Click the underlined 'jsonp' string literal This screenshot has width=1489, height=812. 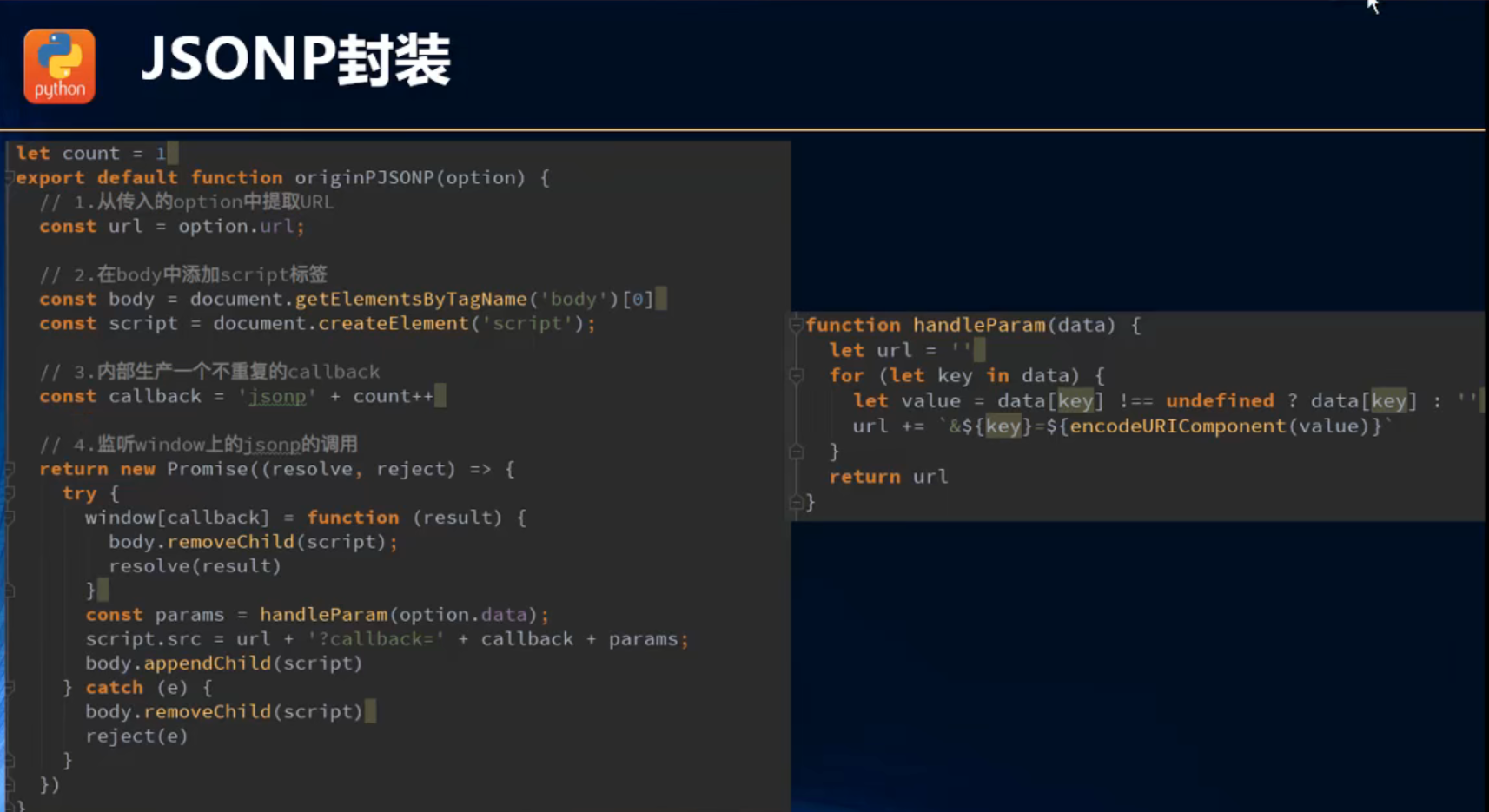tap(277, 397)
